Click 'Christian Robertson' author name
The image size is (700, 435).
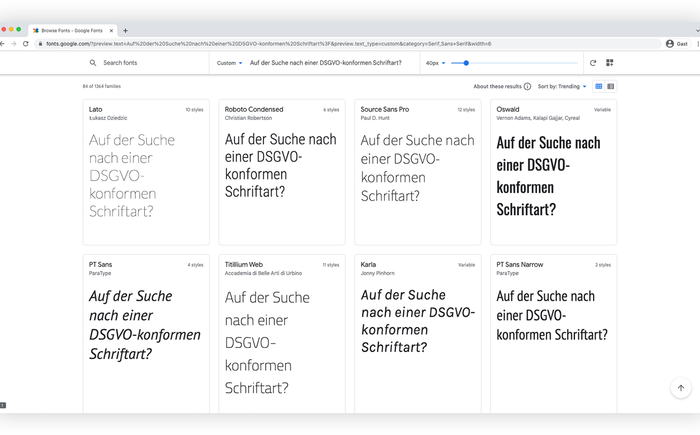coord(248,118)
